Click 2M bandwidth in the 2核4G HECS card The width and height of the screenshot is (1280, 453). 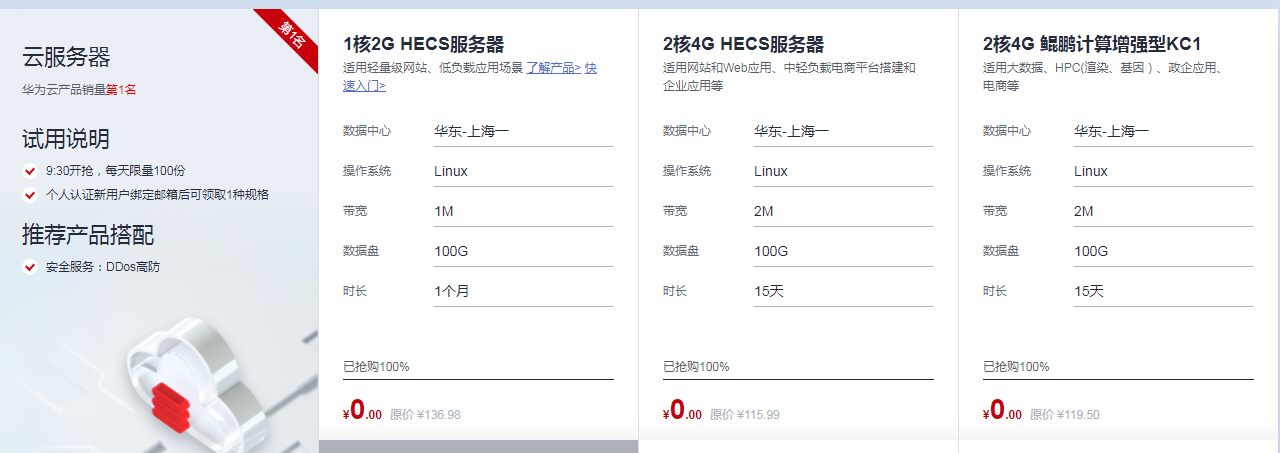764,211
